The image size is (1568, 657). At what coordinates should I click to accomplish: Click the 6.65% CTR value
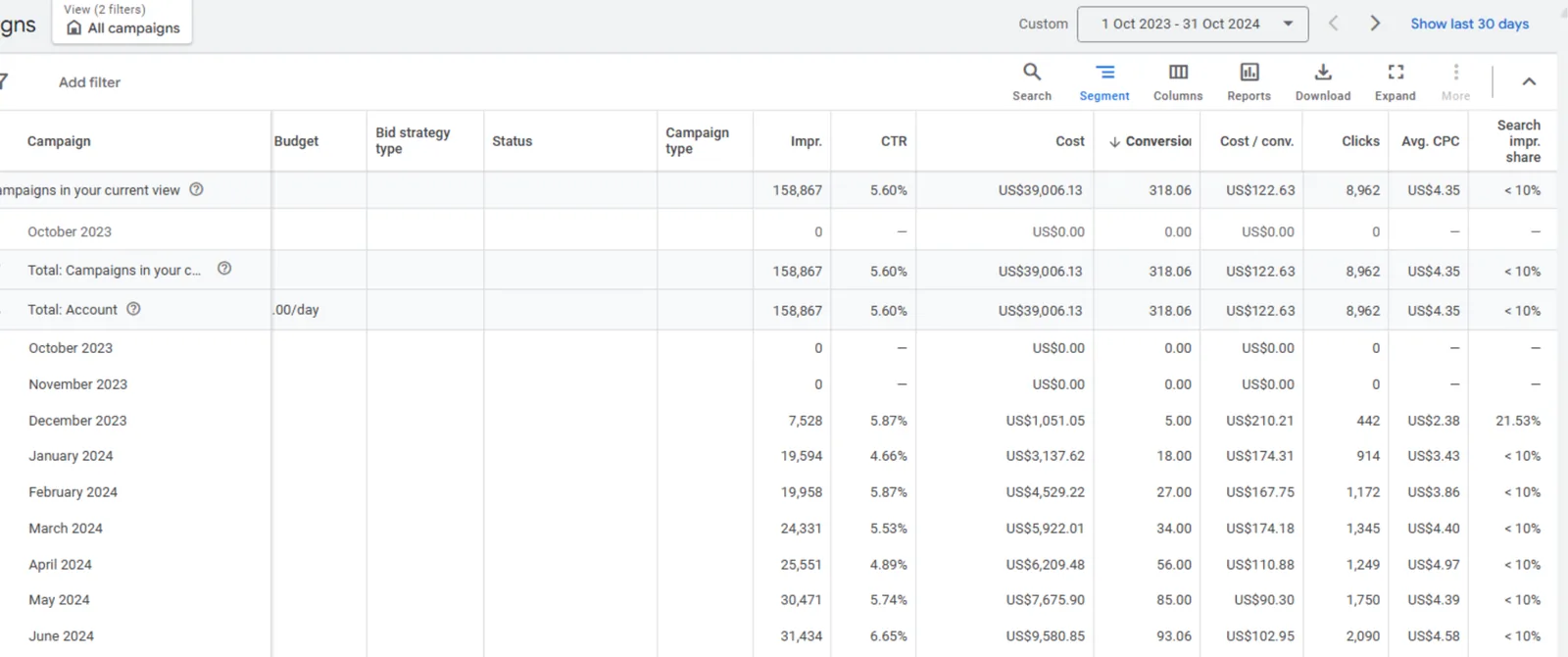[x=889, y=636]
